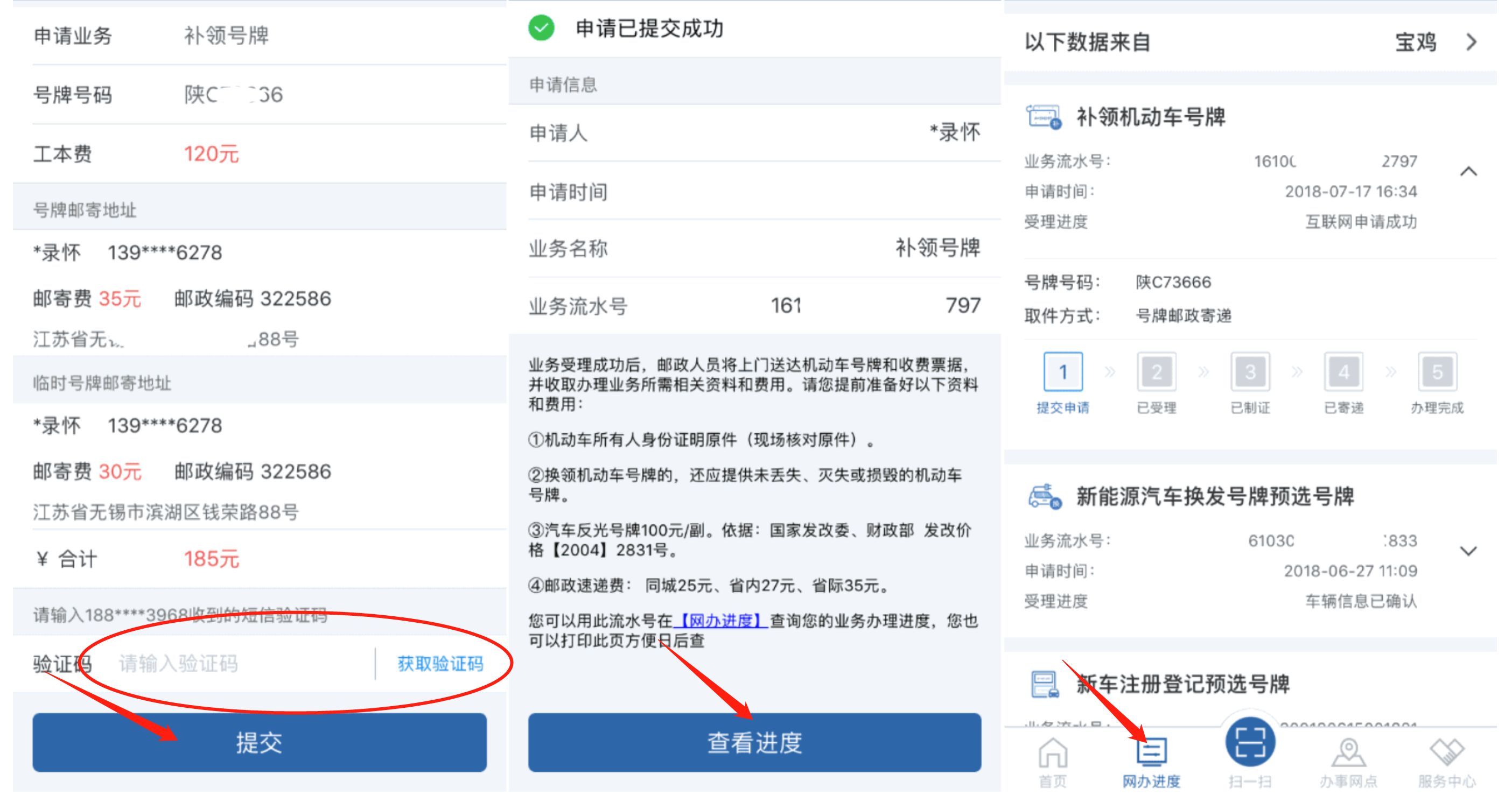Open the 办事网点 locations tab
This screenshot has width=1512, height=795.
click(x=1348, y=762)
